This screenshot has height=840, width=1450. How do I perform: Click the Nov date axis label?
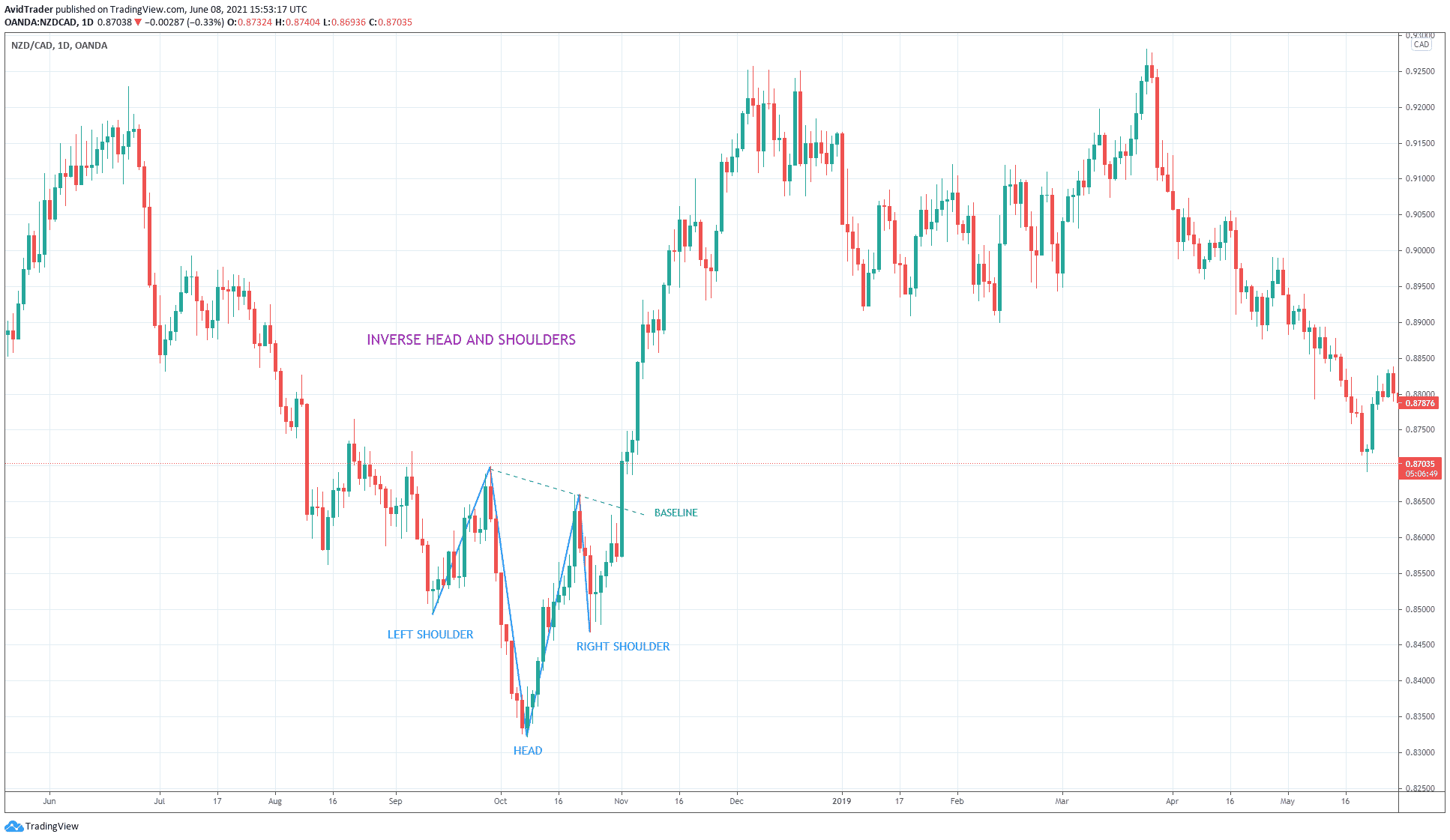coord(622,801)
